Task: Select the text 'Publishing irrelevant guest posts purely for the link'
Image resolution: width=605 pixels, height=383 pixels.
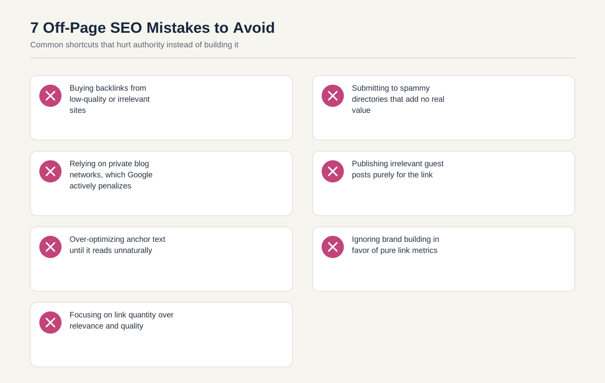Action: [397, 169]
